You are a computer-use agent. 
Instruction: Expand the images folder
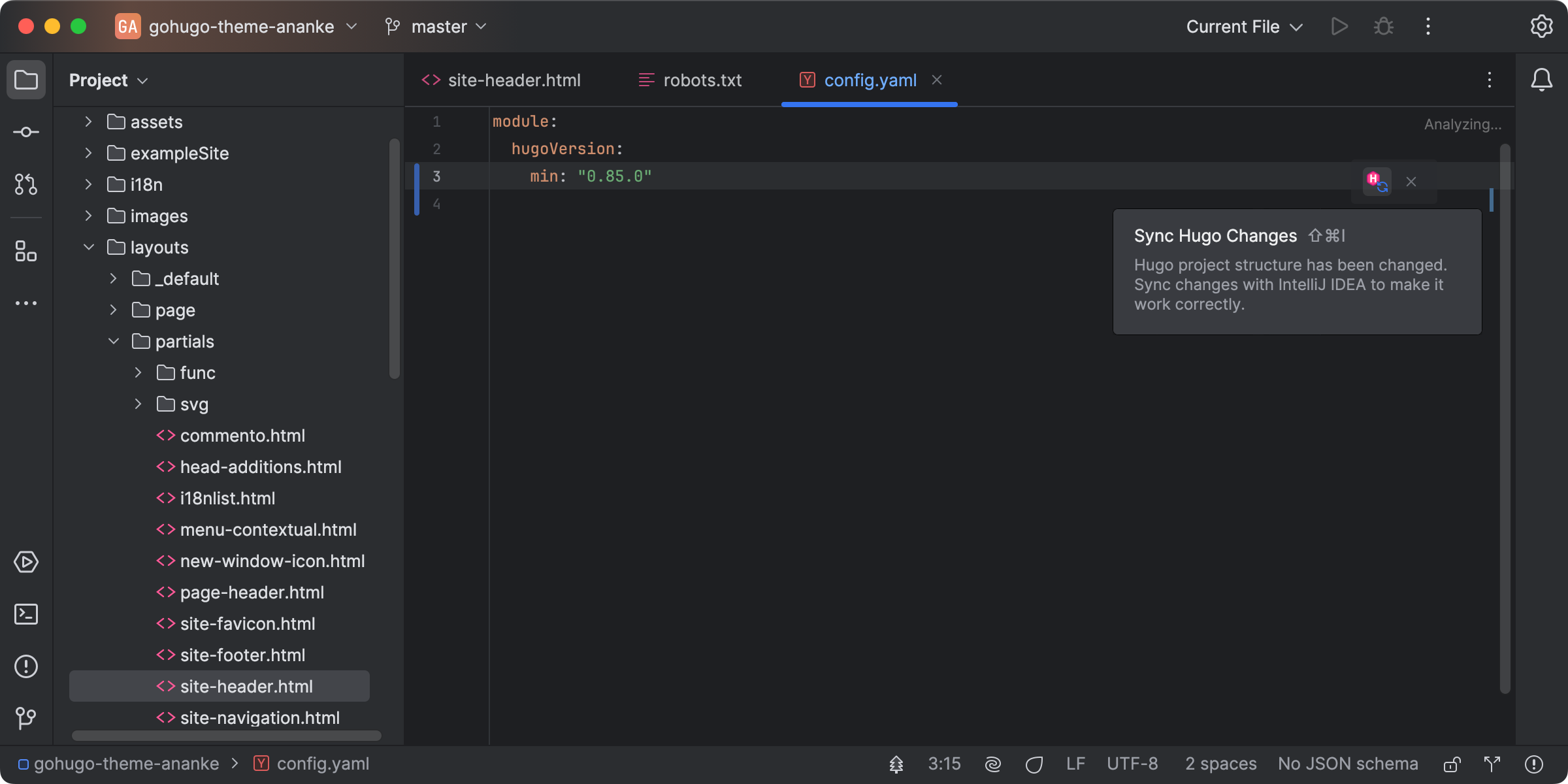(89, 216)
